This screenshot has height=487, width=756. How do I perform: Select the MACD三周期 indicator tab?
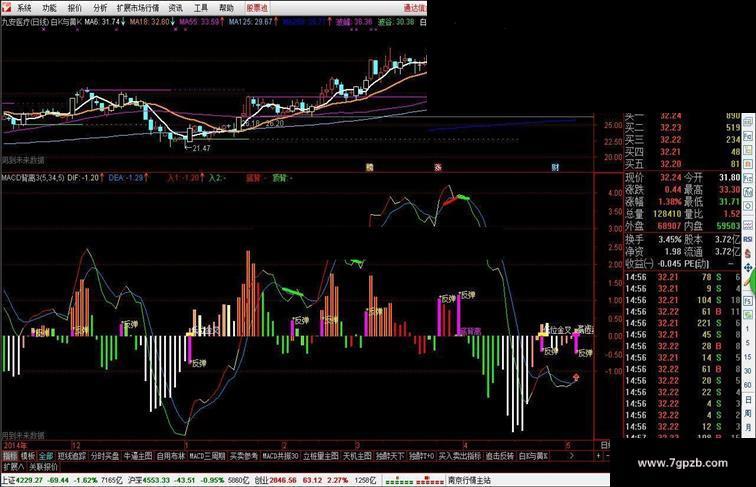click(207, 456)
